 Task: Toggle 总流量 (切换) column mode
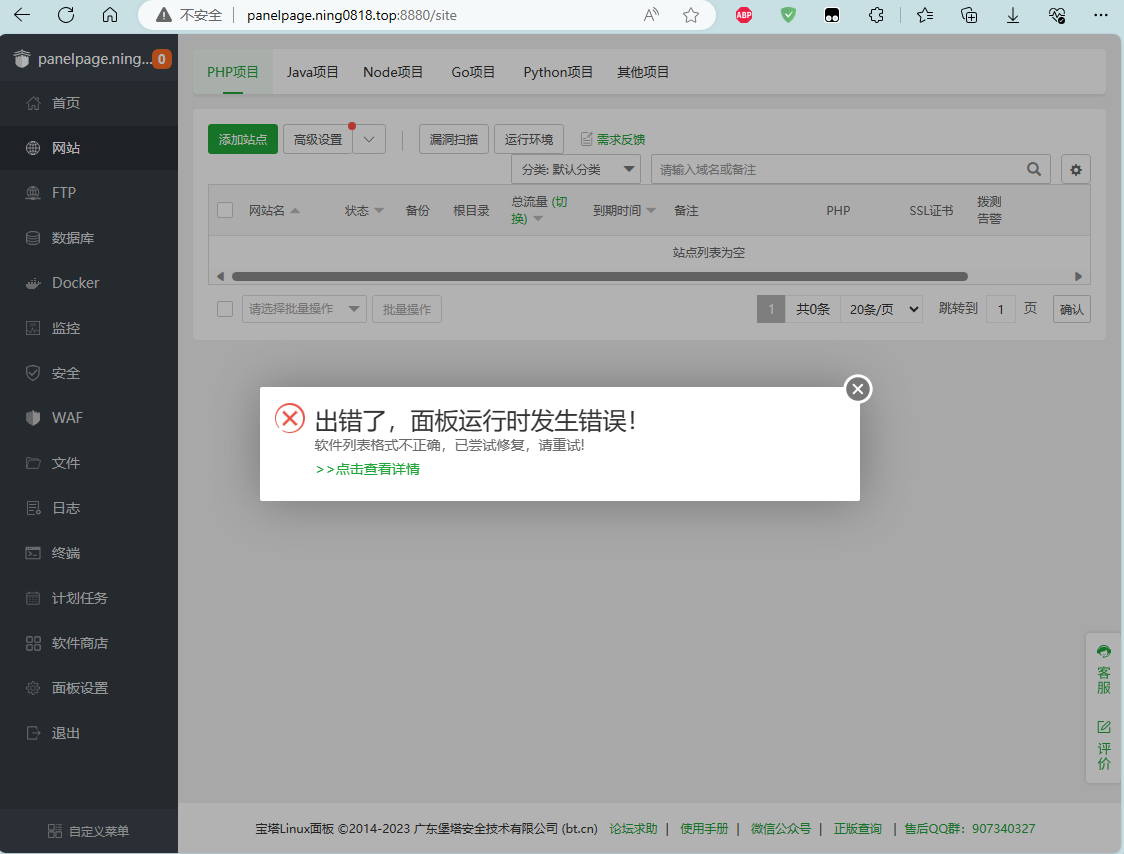(539, 210)
